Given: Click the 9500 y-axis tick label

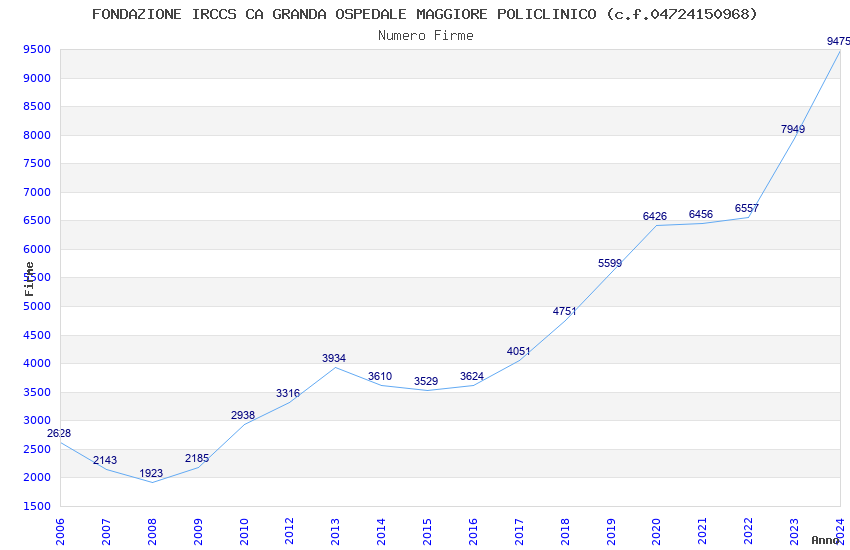Looking at the screenshot, I should (x=37, y=50).
